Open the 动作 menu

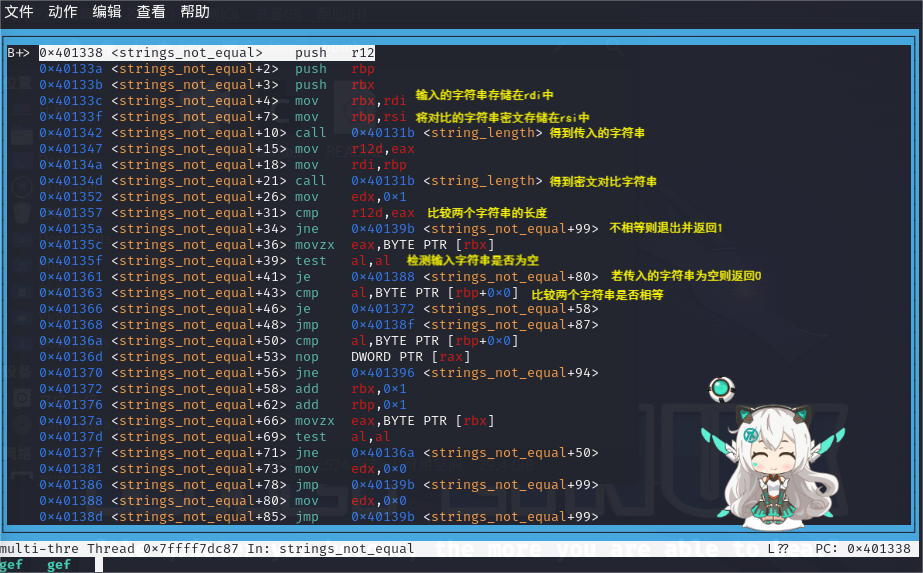[63, 12]
